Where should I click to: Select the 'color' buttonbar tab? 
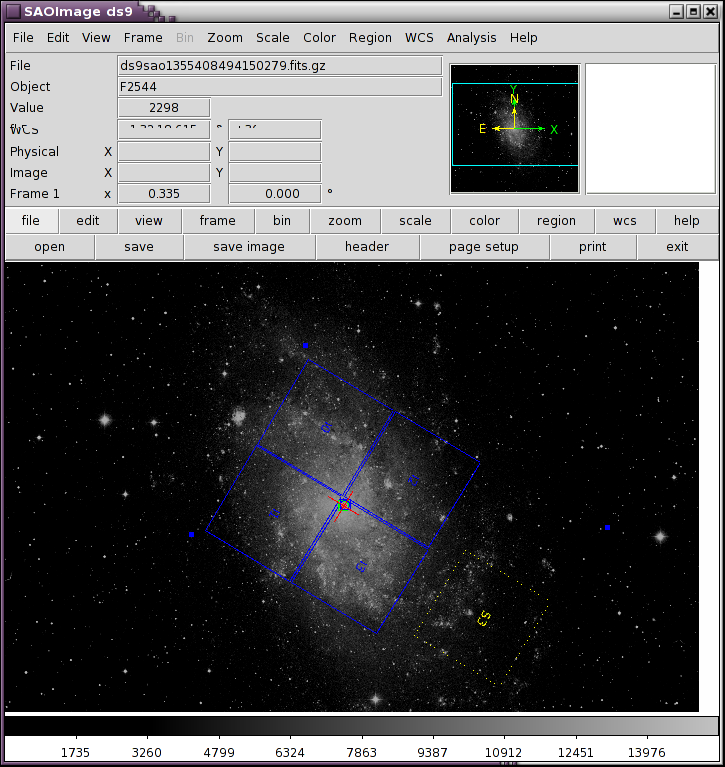(484, 221)
